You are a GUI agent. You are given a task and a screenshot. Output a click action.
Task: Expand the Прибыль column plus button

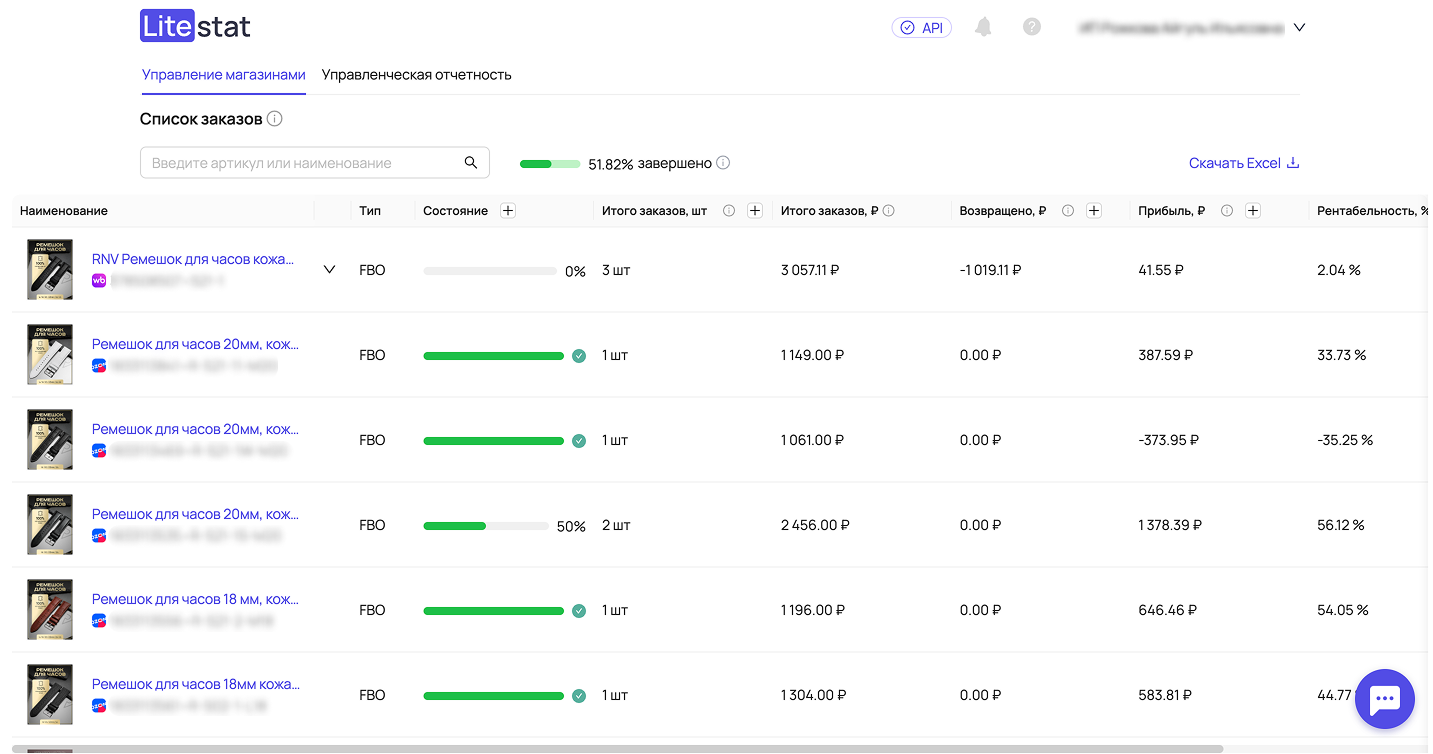[x=1253, y=211]
